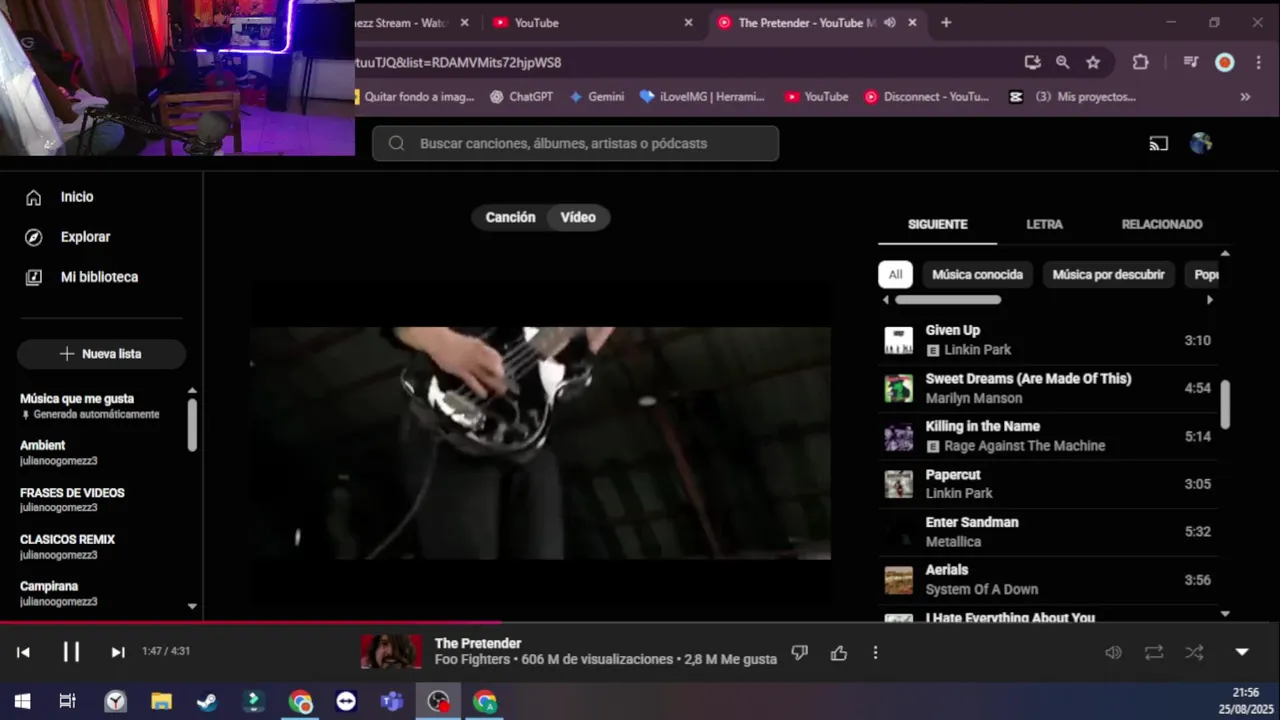Open the browser extensions menu
This screenshot has width=1280, height=720.
point(1140,62)
